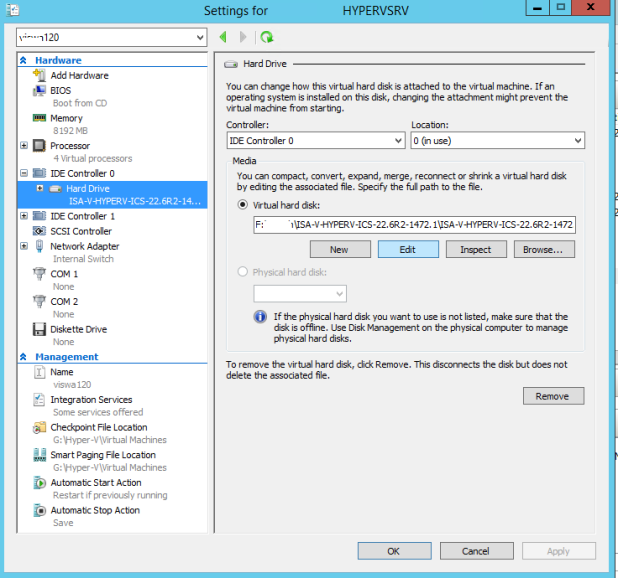Collapse the Management section

click(x=23, y=357)
